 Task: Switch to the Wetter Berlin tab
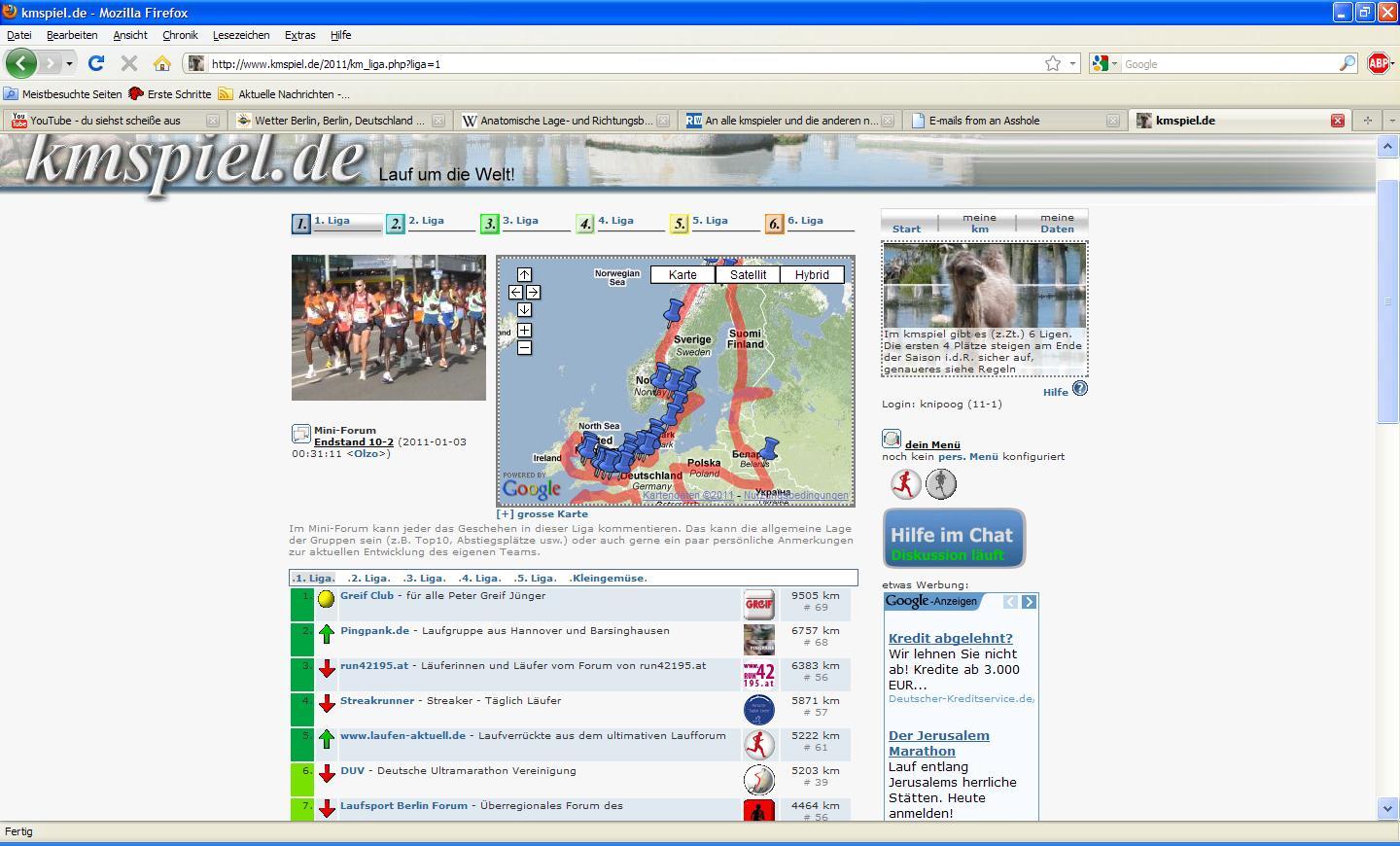point(339,121)
